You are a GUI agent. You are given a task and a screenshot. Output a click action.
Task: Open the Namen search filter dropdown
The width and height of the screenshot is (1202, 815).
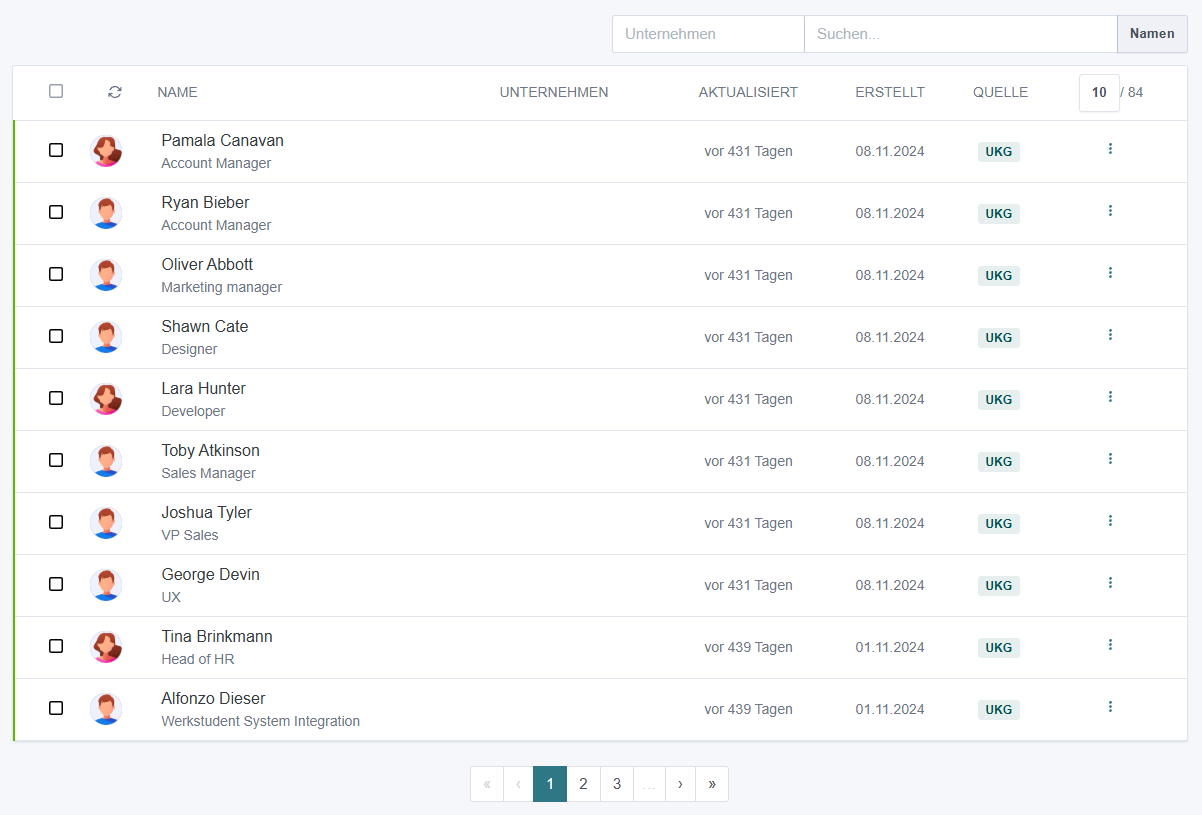(x=1152, y=34)
